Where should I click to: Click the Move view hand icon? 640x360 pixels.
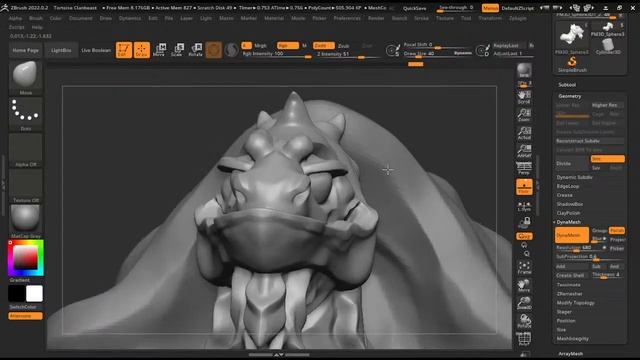(524, 285)
